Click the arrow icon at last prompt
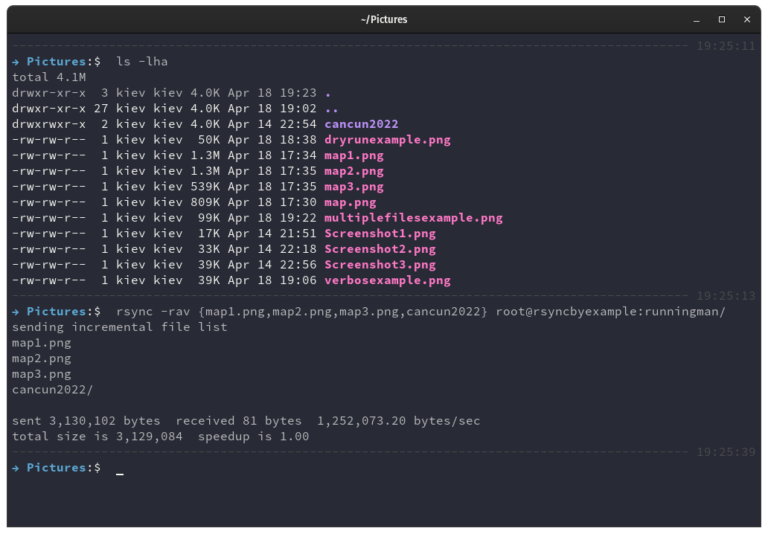 [x=16, y=468]
